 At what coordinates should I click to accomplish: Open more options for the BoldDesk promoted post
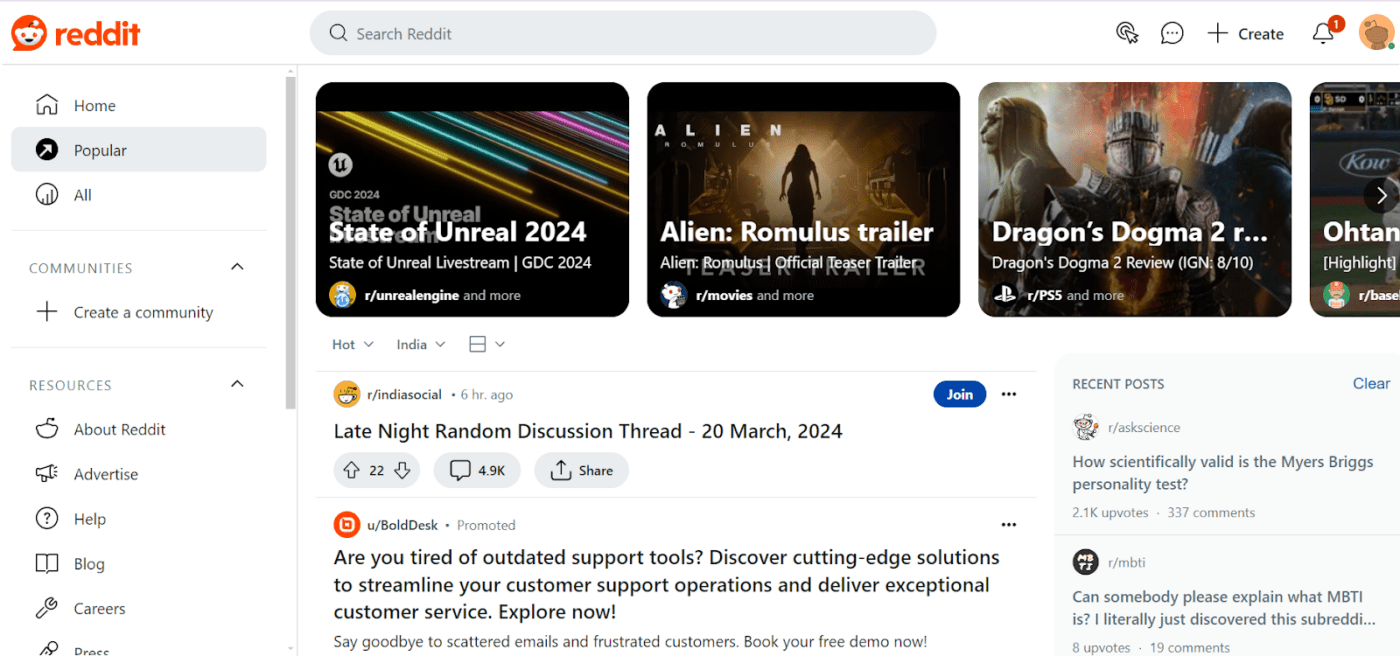(x=1009, y=525)
